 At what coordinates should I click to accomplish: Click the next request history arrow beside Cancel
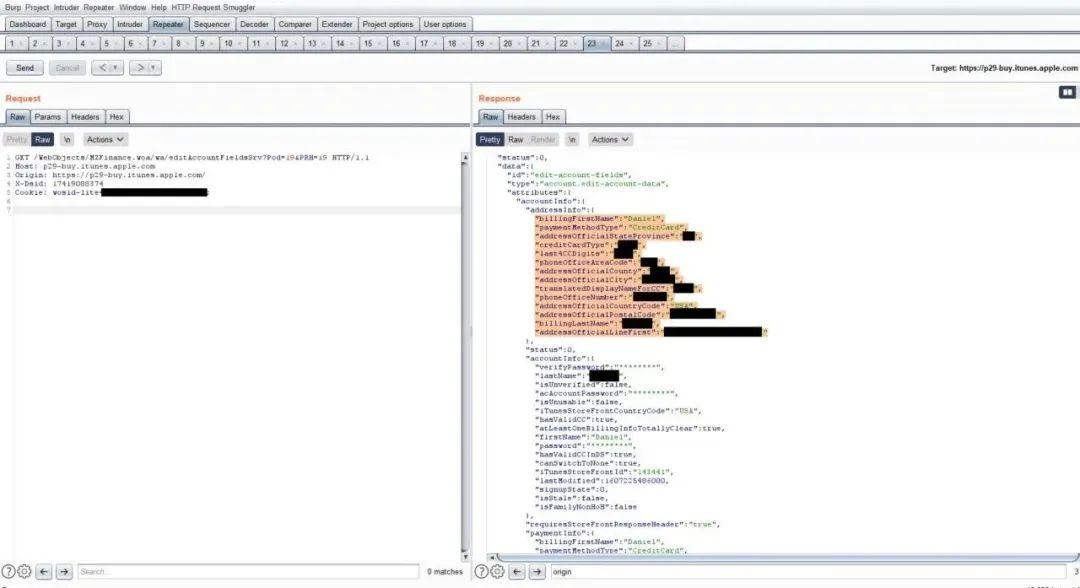coord(138,67)
